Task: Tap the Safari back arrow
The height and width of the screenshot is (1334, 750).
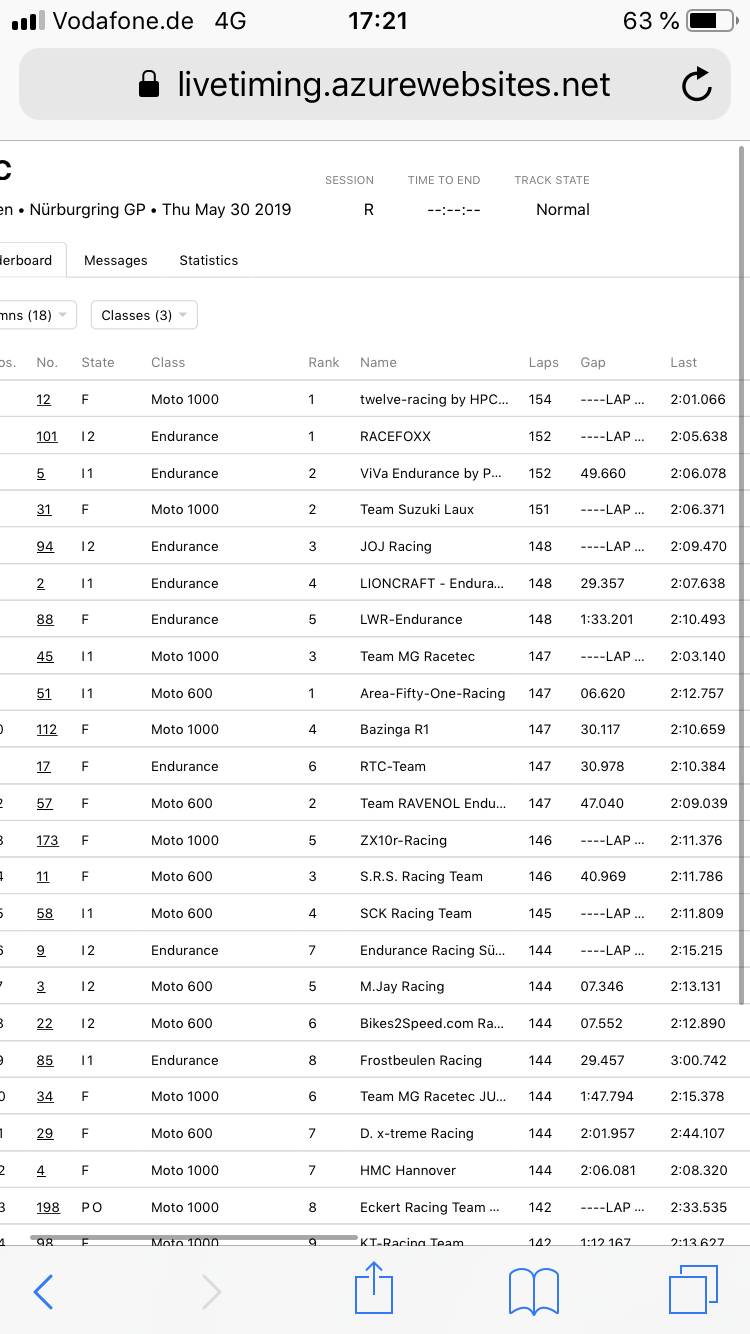Action: coord(44,1291)
